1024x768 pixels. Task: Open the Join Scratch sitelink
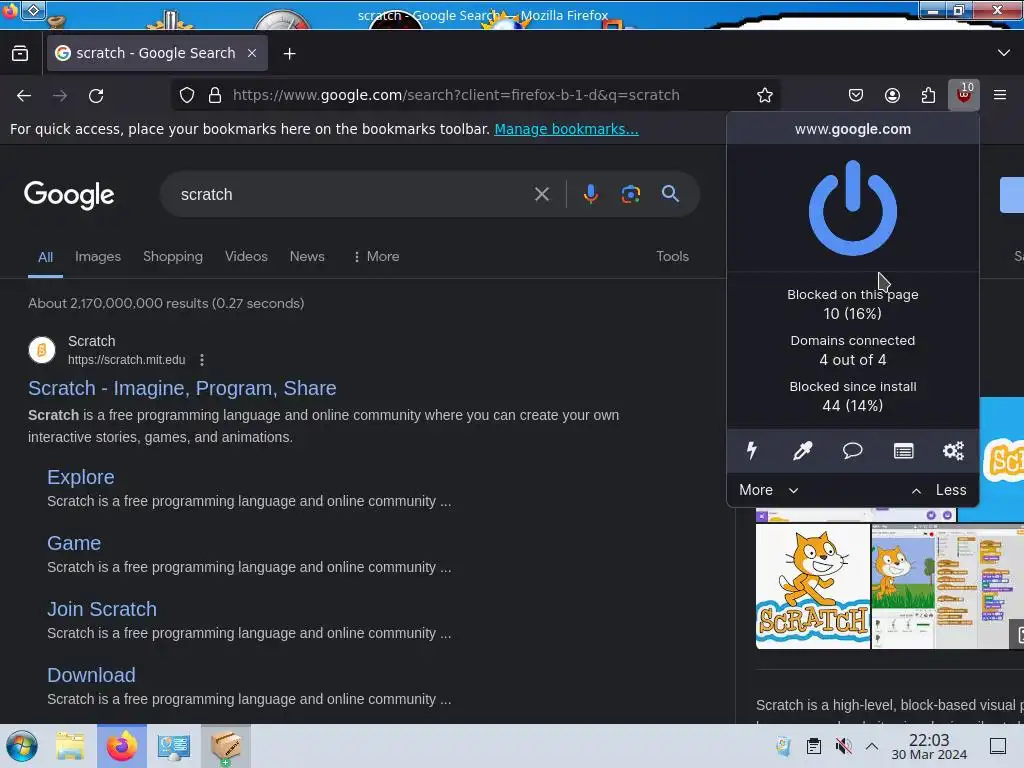point(102,609)
